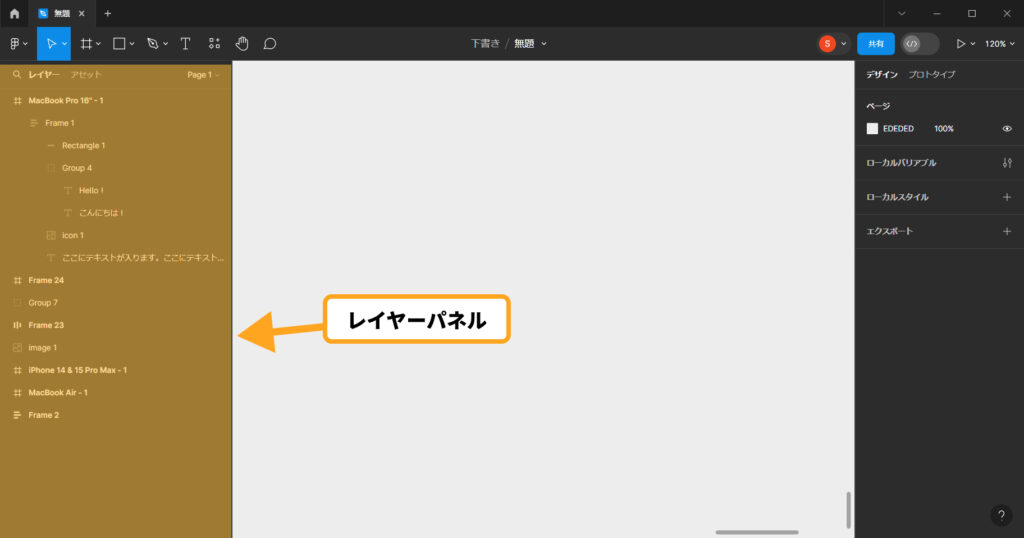This screenshot has height=538, width=1024.
Task: Open presentation options dropdown arrow
Action: coord(972,44)
